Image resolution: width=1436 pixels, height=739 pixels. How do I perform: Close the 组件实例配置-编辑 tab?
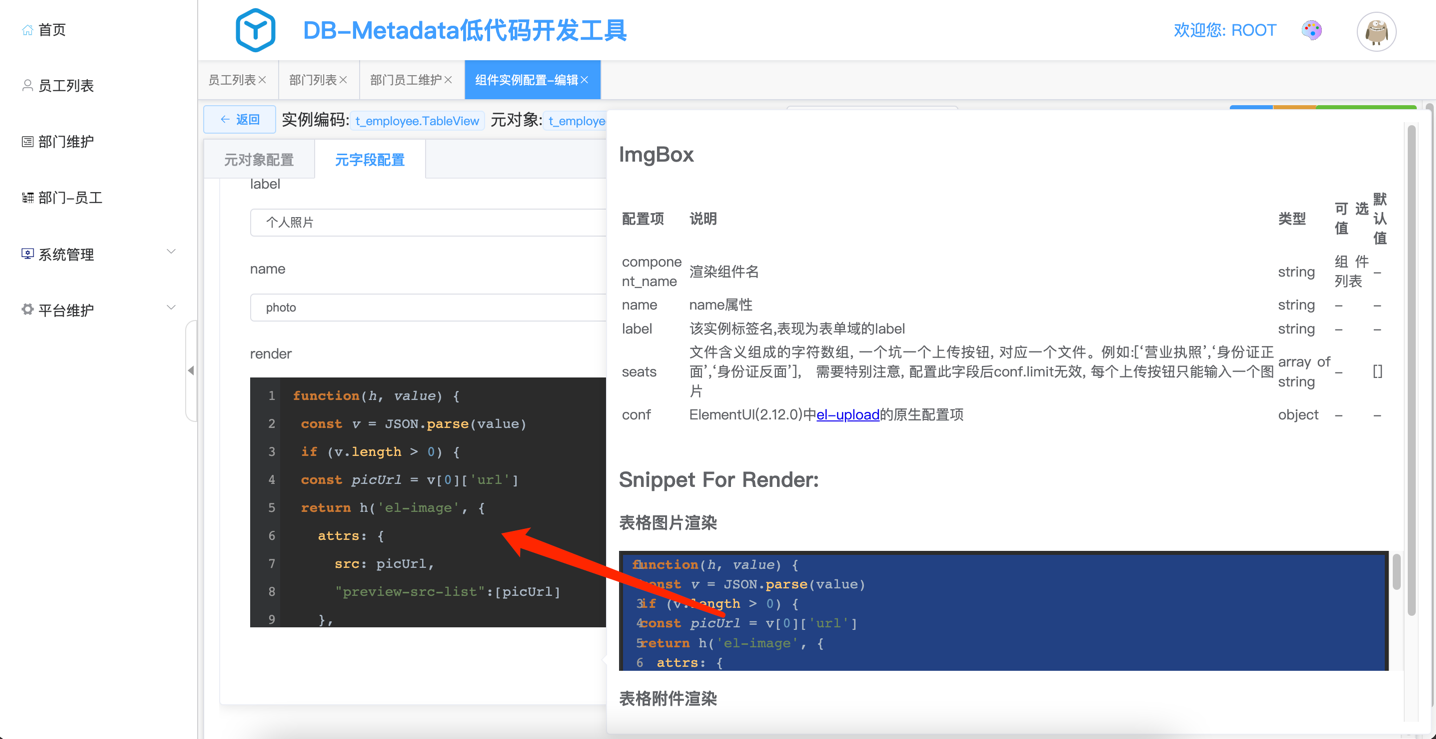tap(585, 80)
